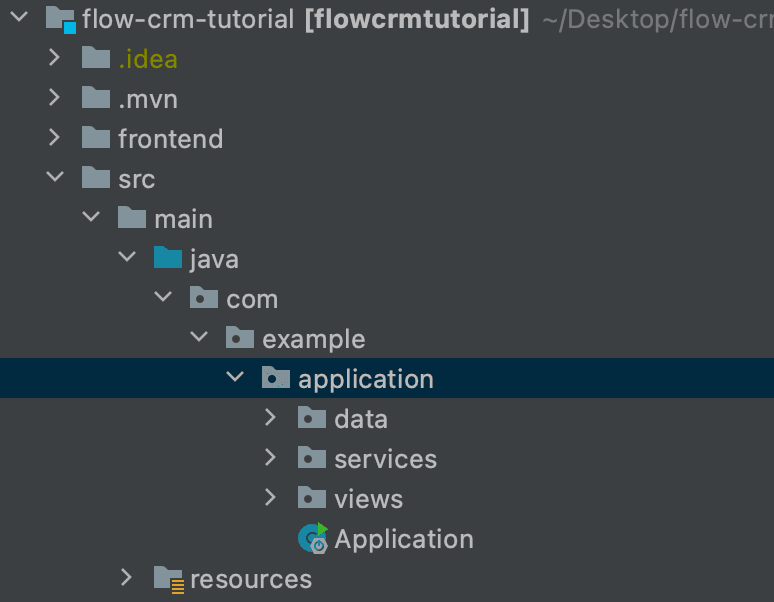Viewport: 774px width, 602px height.
Task: Expand the services package chevron
Action: 270,457
